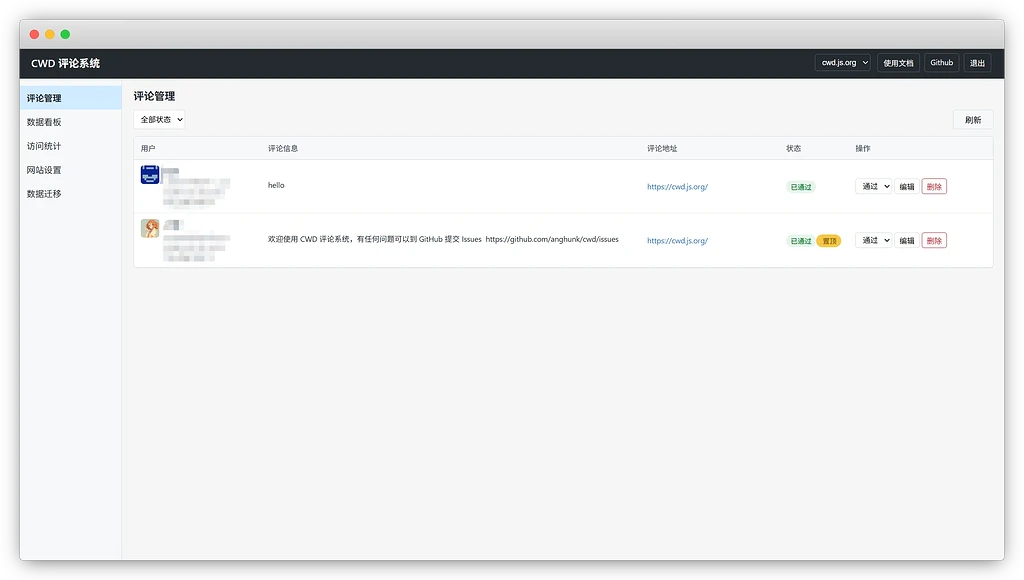Open the https://cwd.js.org/ link in hello row
Image resolution: width=1024 pixels, height=580 pixels.
coord(677,187)
